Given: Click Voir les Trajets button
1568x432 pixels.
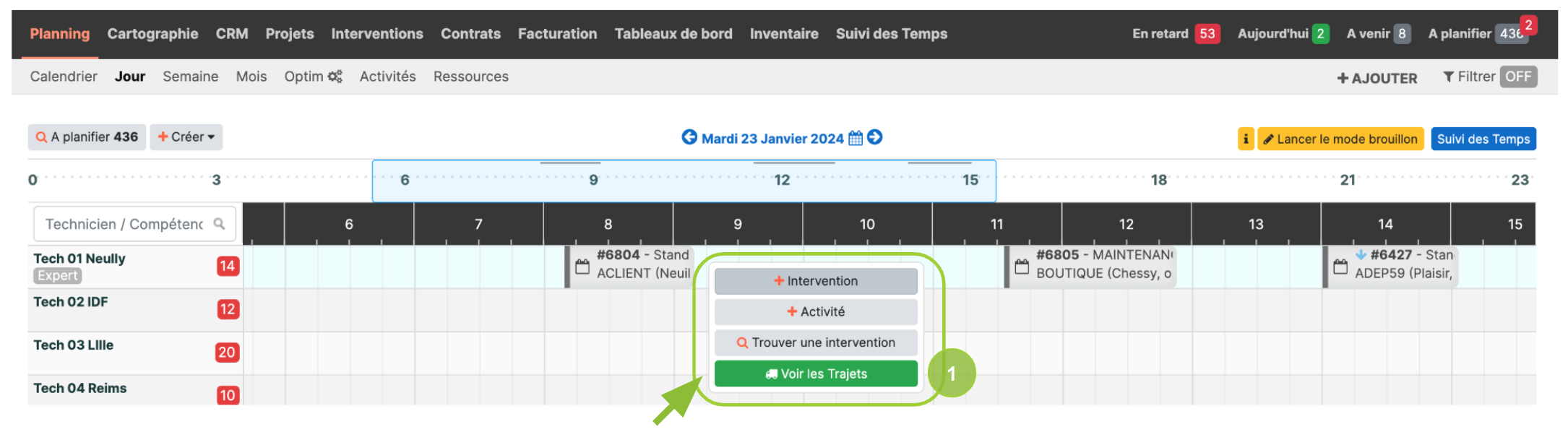Looking at the screenshot, I should point(816,373).
